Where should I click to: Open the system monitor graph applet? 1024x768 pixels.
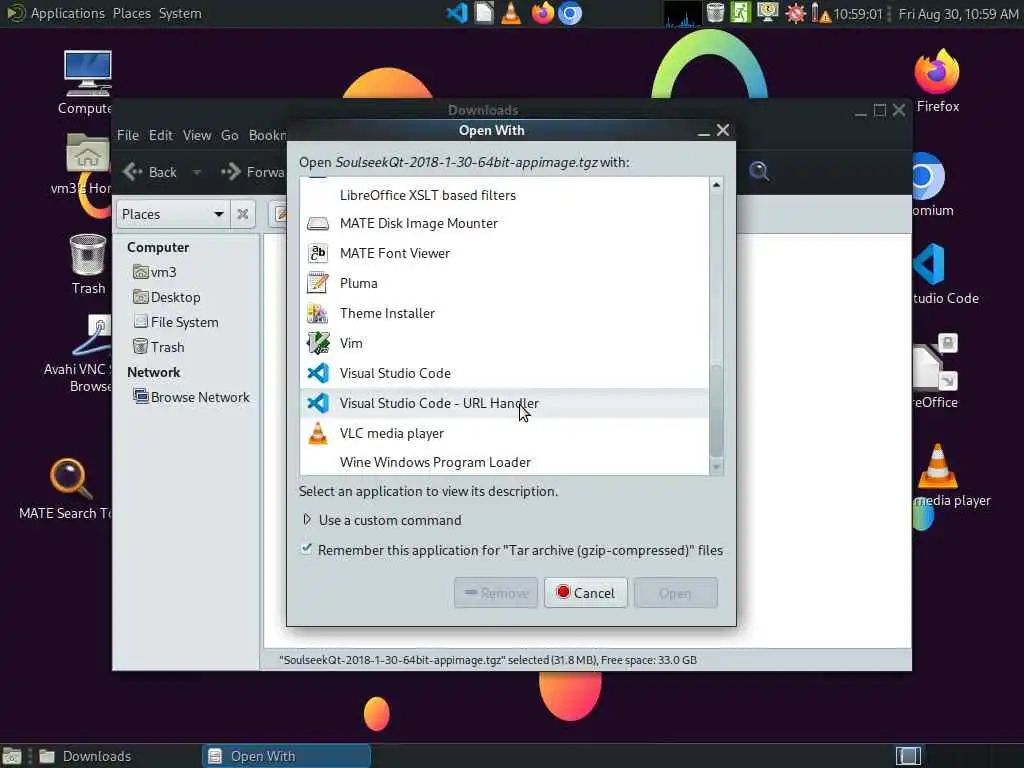coord(682,14)
